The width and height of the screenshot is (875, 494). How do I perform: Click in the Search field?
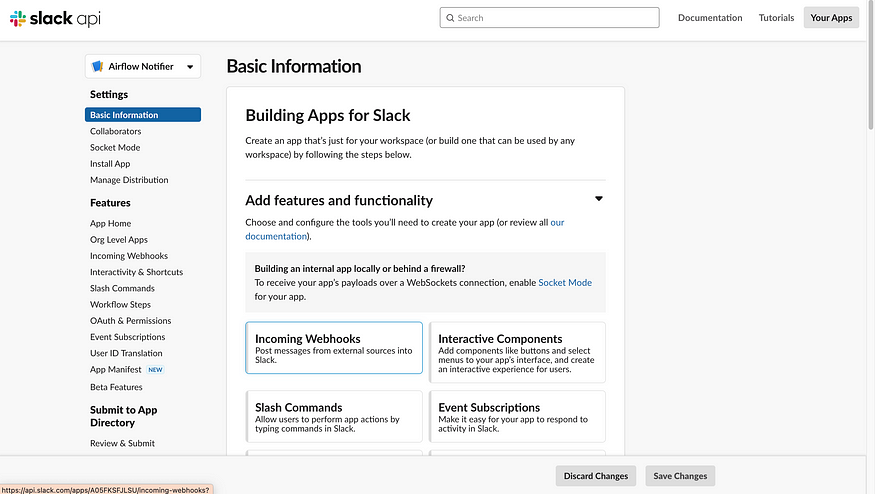point(549,18)
